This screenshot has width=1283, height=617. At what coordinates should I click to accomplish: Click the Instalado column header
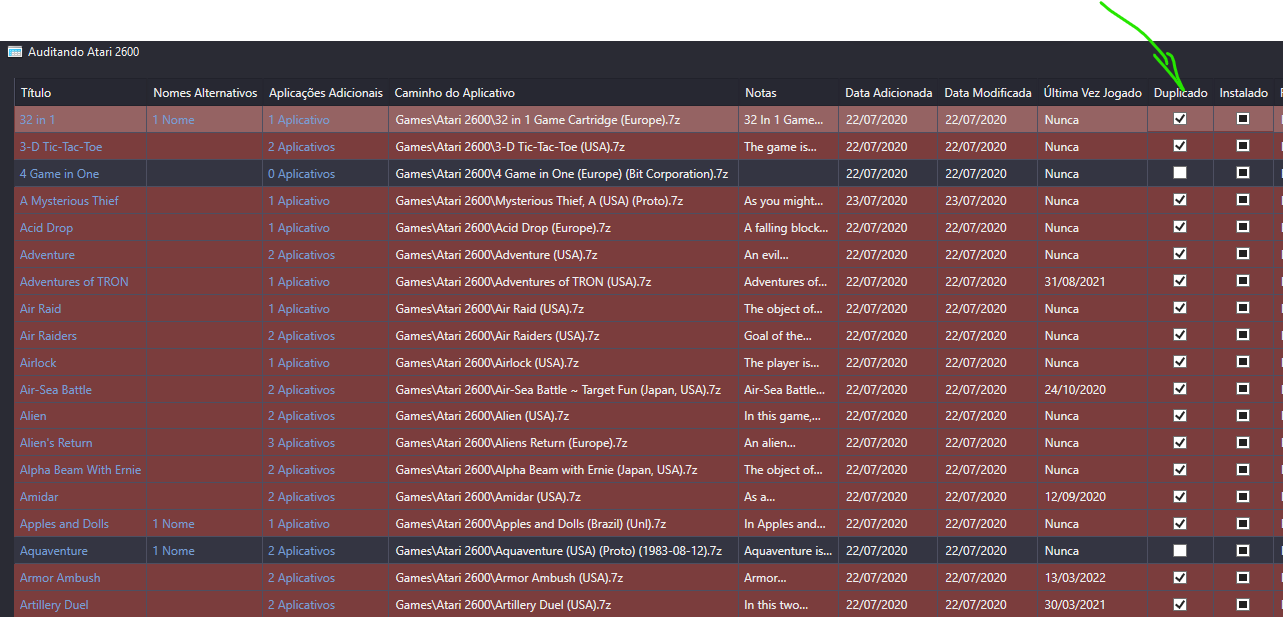(x=1244, y=93)
